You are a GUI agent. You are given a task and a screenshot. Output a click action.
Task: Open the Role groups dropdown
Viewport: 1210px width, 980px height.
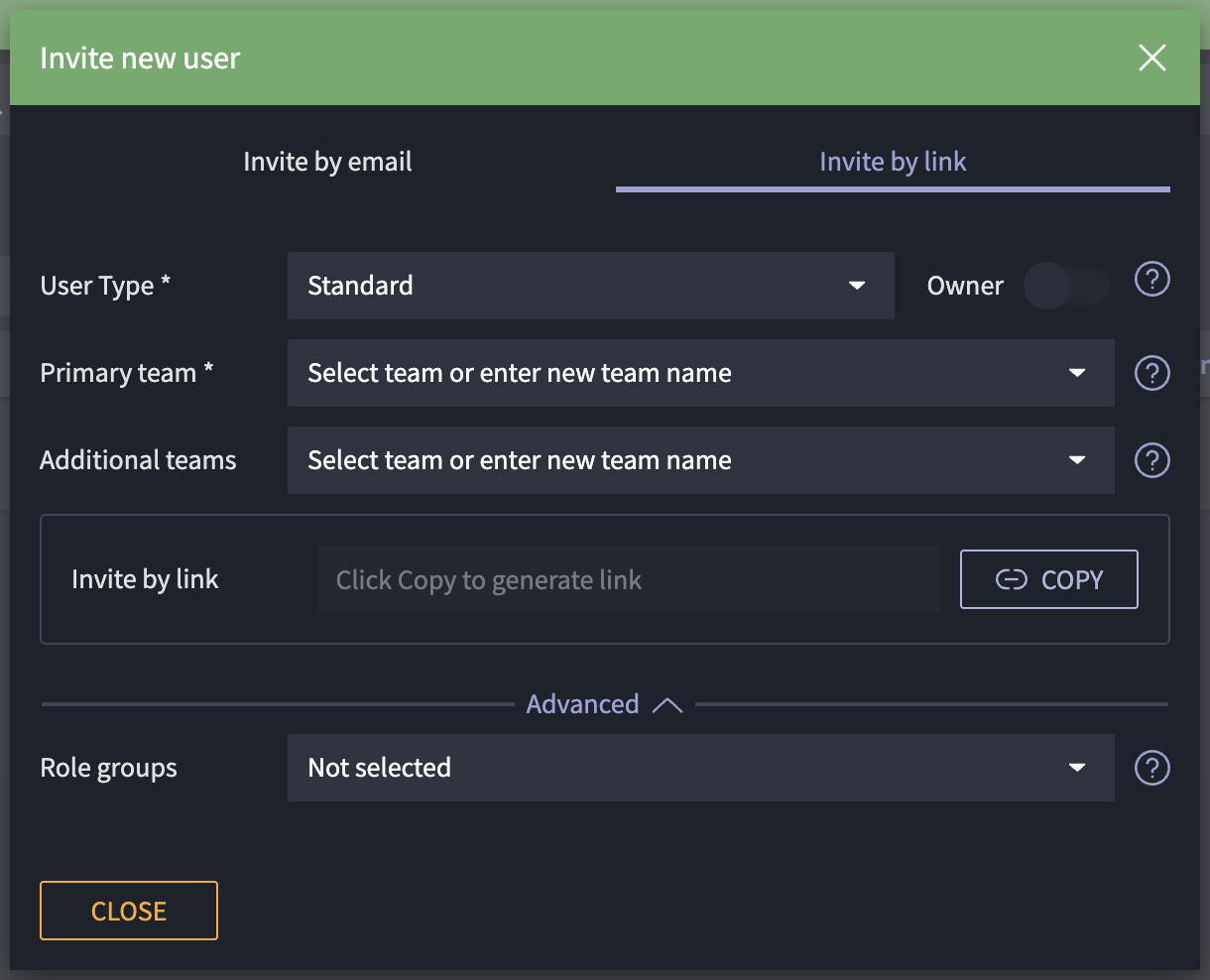[684, 768]
